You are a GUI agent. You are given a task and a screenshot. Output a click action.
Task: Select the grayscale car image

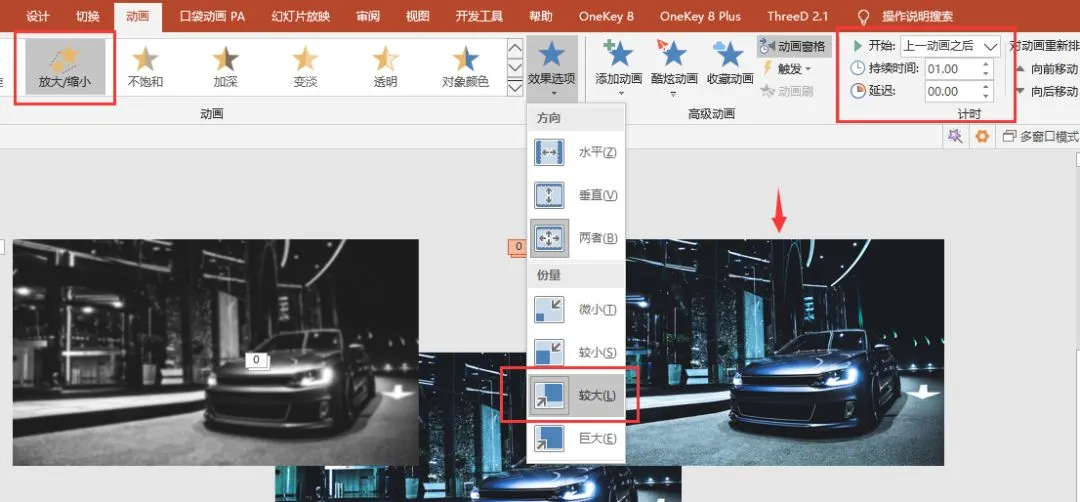(216, 353)
